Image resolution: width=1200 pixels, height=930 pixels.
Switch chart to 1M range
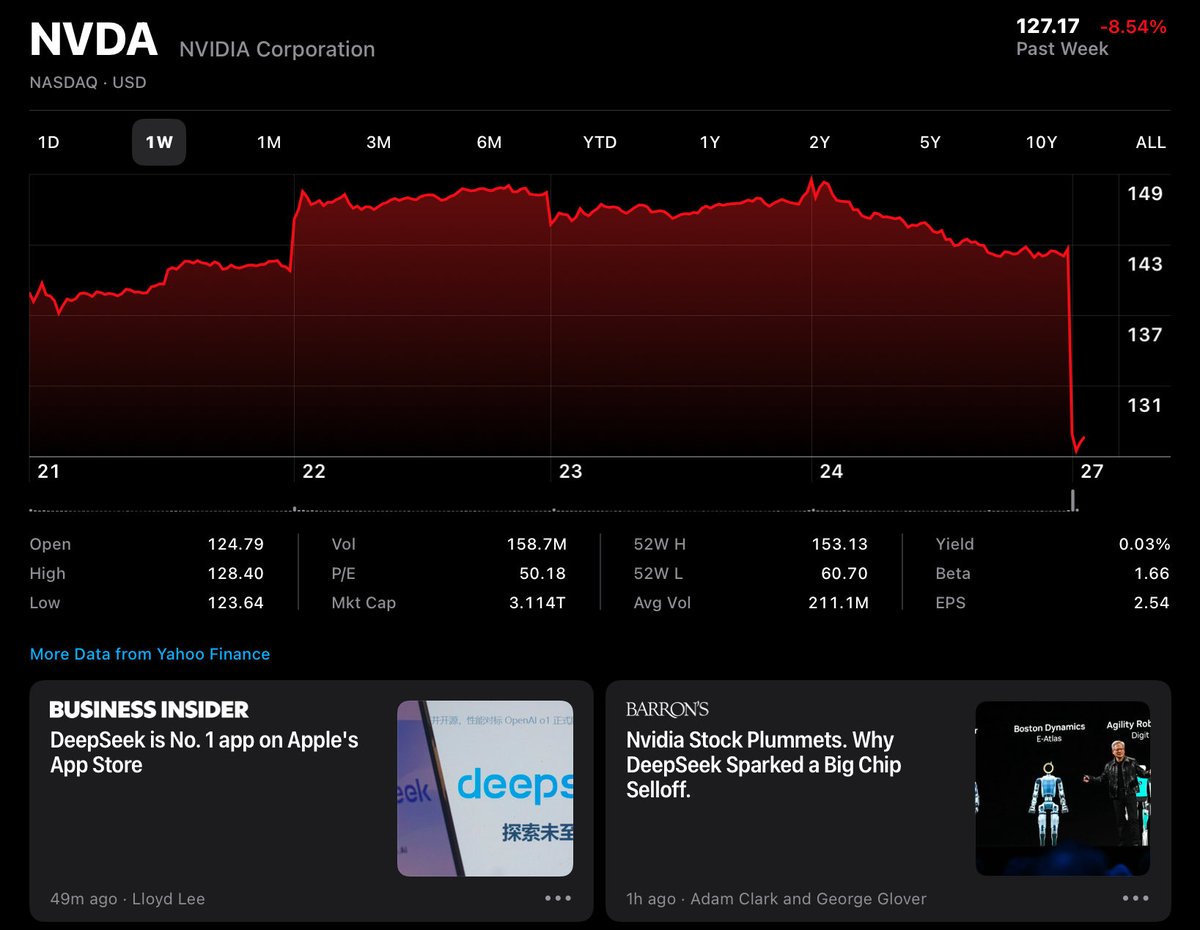269,142
